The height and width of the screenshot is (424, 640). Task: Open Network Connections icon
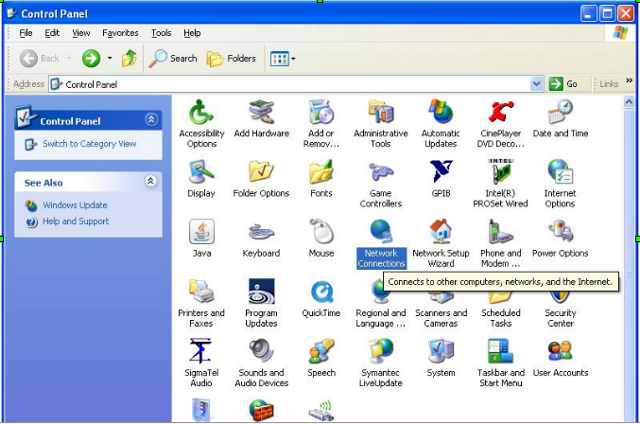point(380,232)
